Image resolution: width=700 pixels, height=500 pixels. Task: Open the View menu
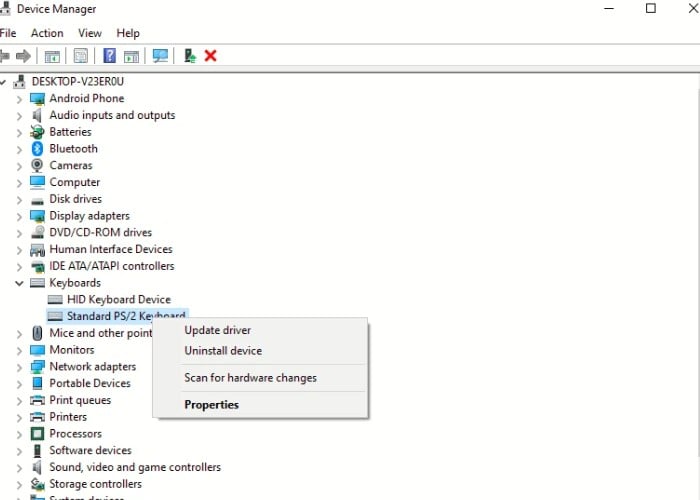(x=90, y=33)
